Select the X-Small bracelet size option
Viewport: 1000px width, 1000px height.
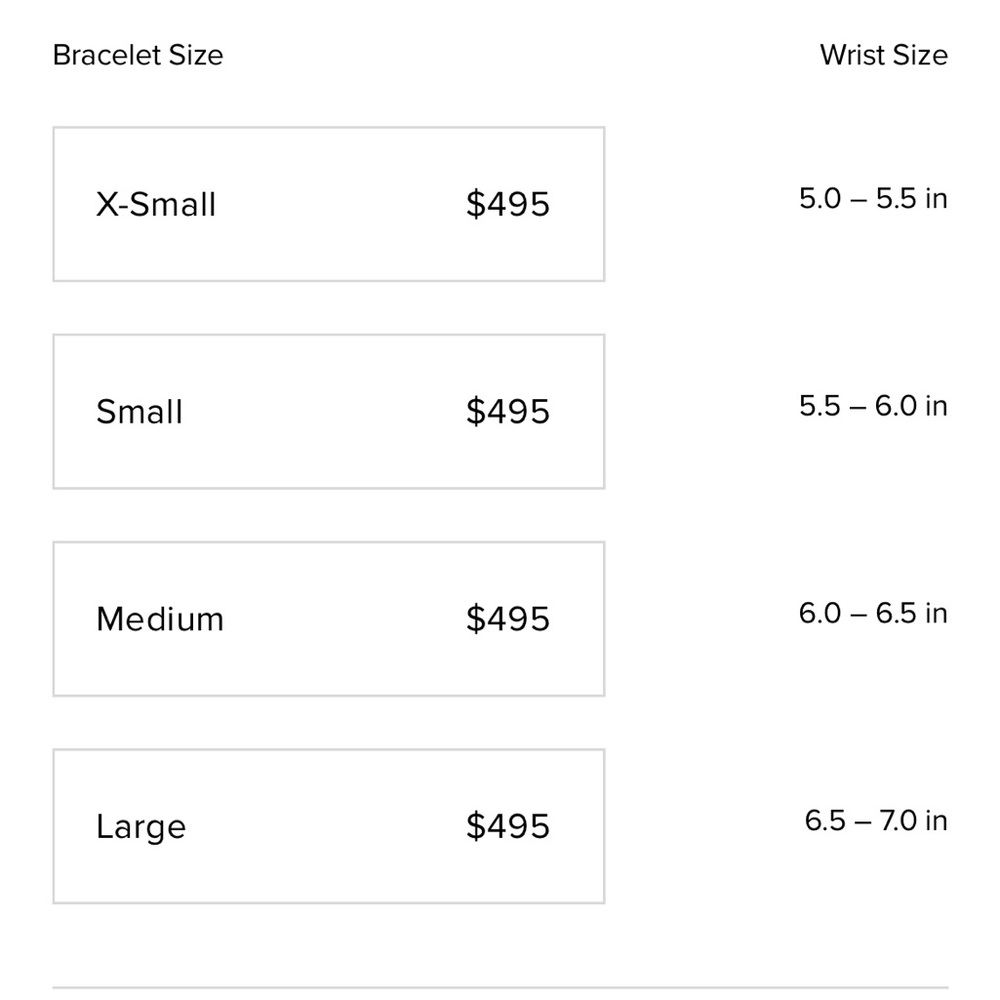coord(328,204)
